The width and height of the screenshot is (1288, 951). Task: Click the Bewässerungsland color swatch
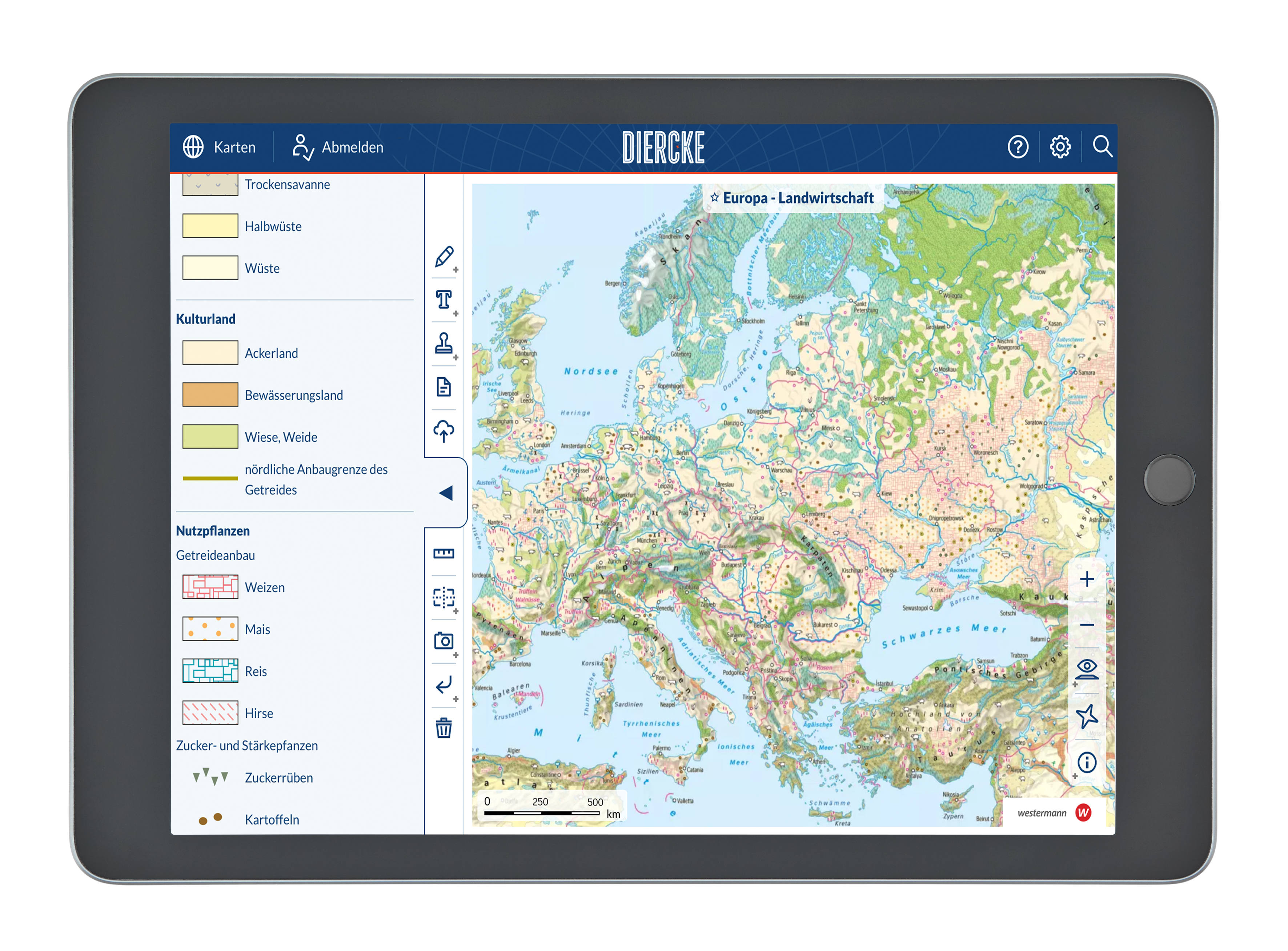[210, 395]
